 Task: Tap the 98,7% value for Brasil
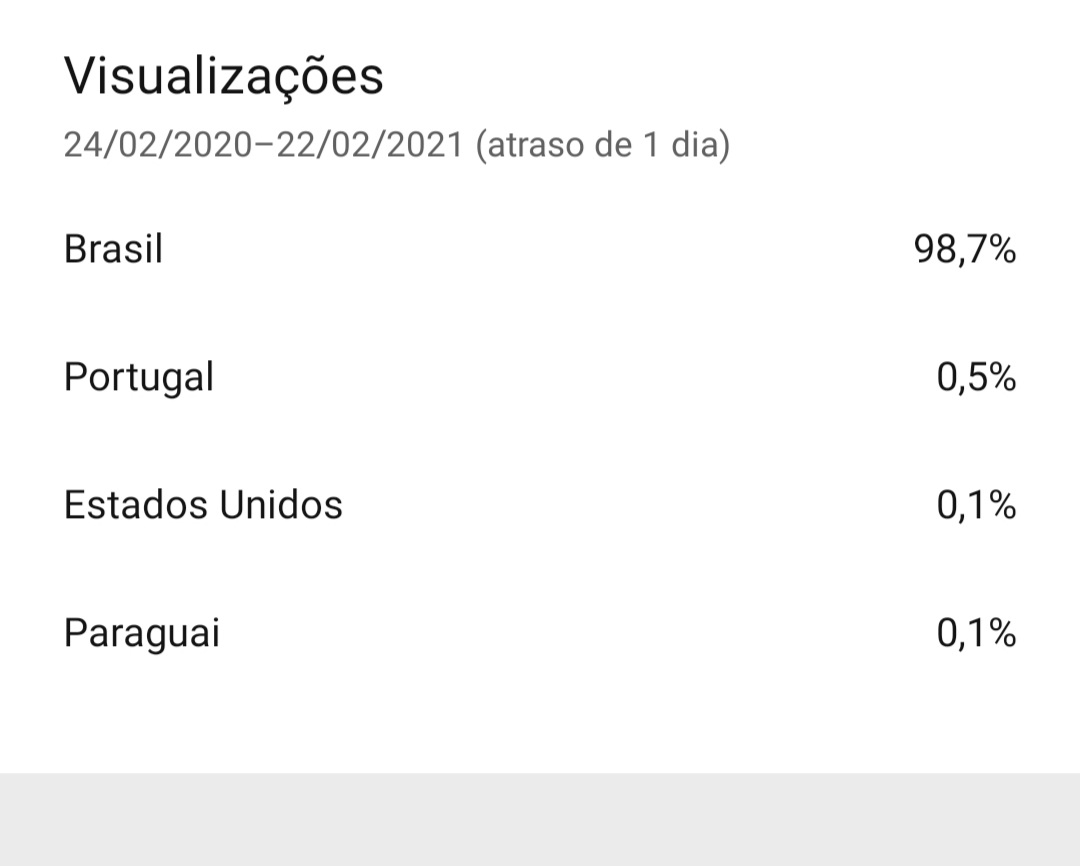[x=964, y=249]
